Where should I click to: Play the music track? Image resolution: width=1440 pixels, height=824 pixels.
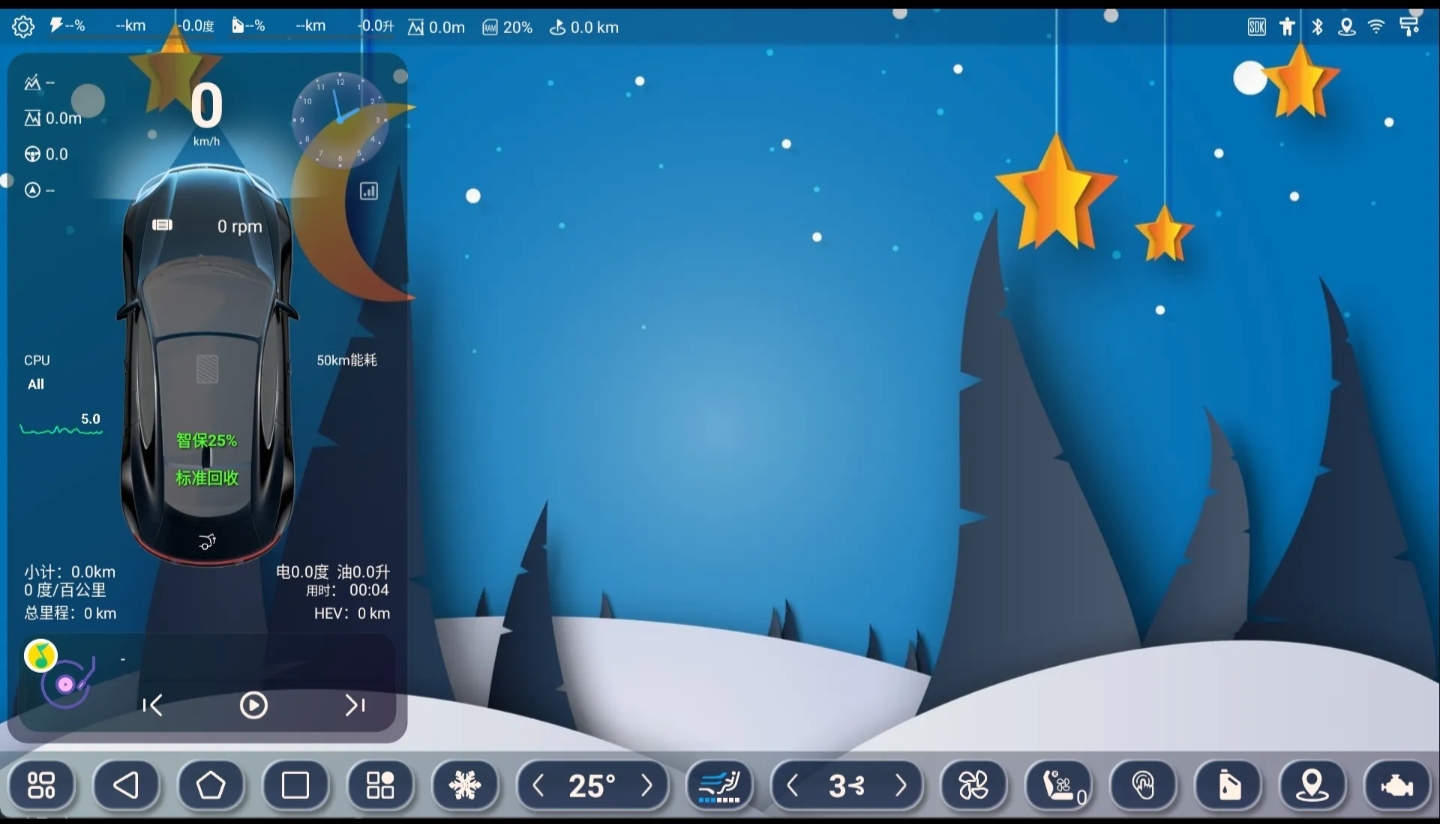coord(254,706)
